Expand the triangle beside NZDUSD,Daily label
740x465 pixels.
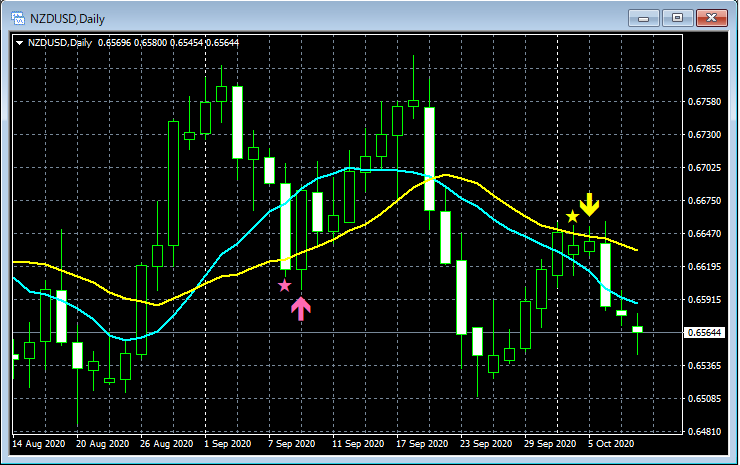19,43
